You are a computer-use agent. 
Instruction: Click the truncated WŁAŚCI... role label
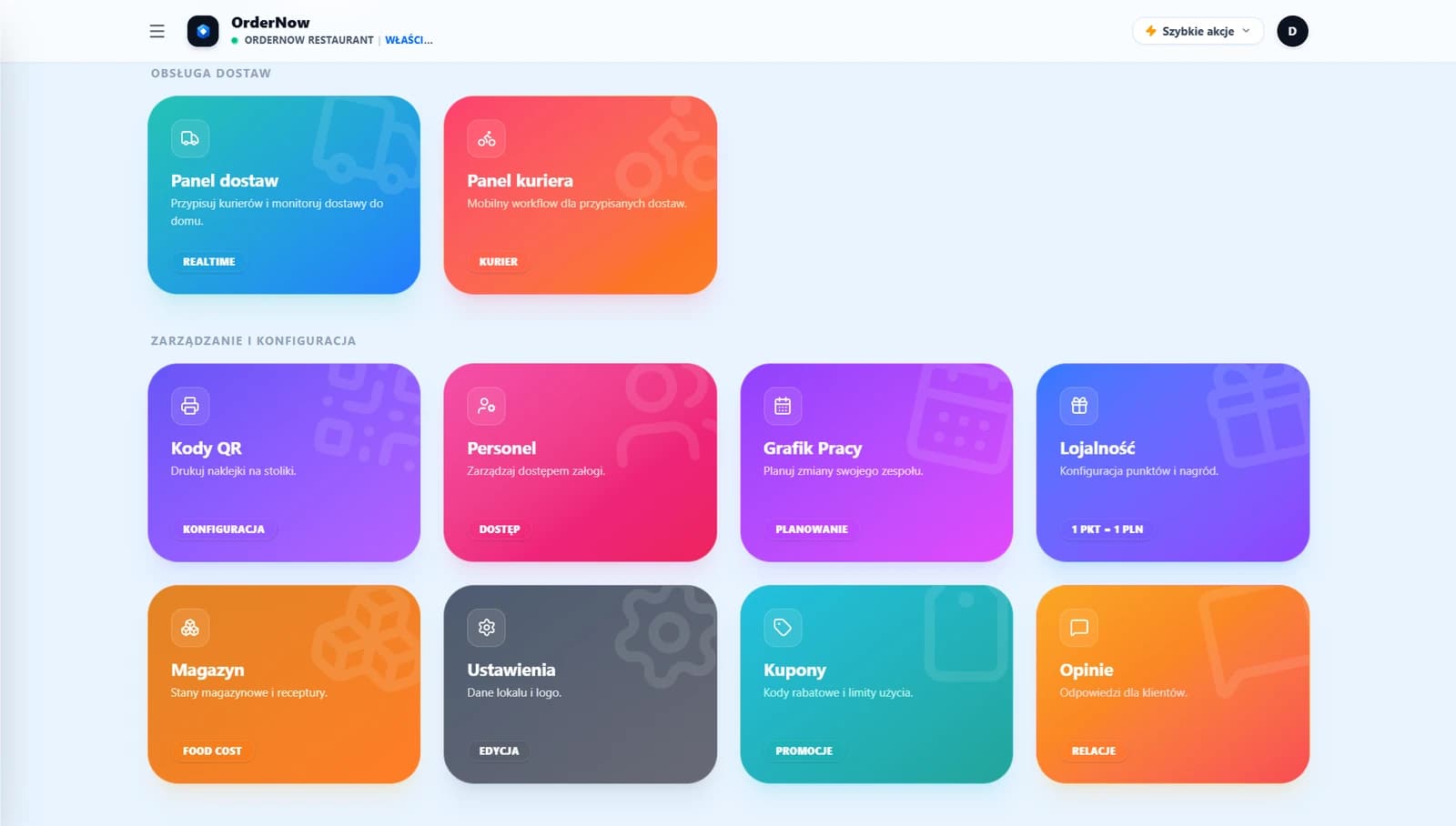tap(409, 40)
